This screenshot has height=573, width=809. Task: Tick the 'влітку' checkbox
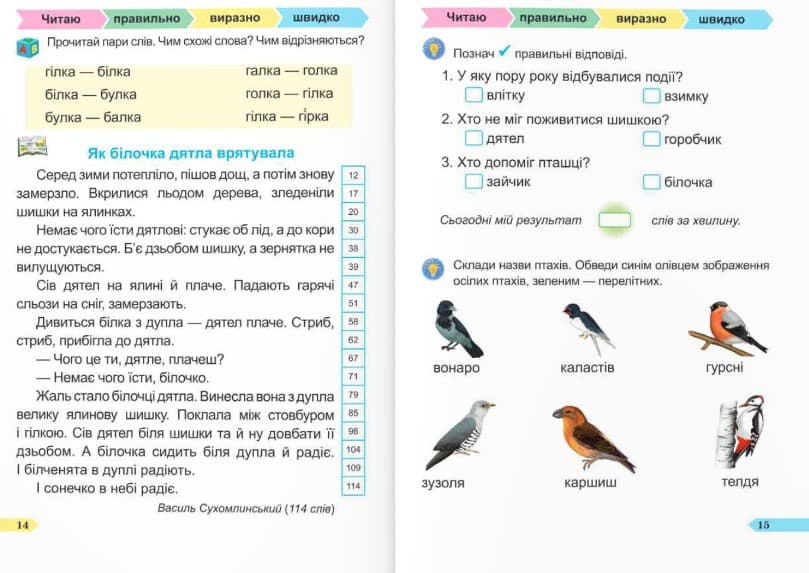point(474,95)
